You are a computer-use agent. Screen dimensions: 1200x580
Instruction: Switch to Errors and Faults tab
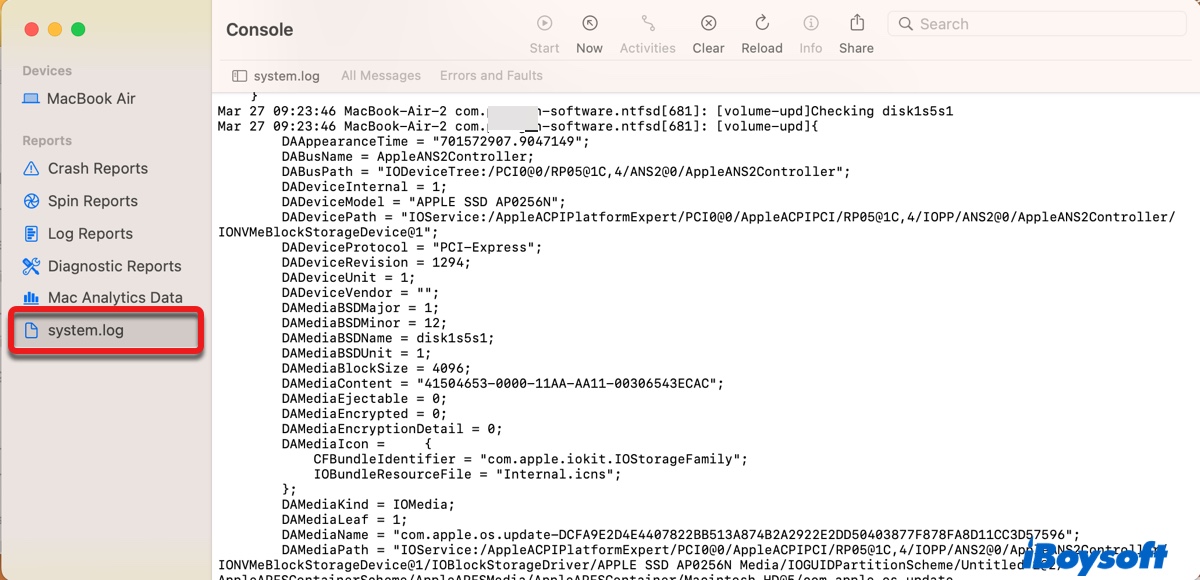[491, 76]
